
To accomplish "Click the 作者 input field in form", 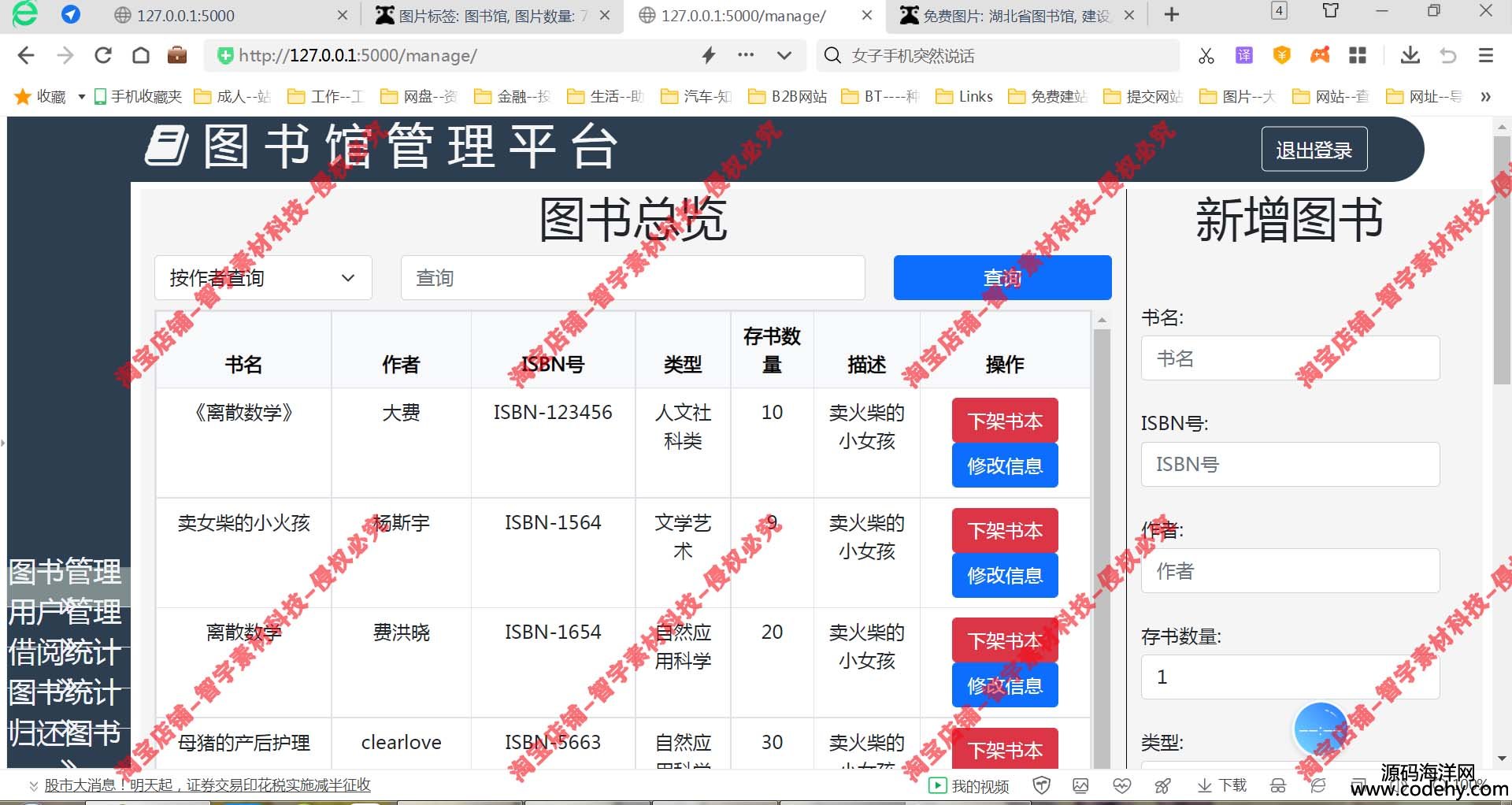I will (x=1291, y=570).
